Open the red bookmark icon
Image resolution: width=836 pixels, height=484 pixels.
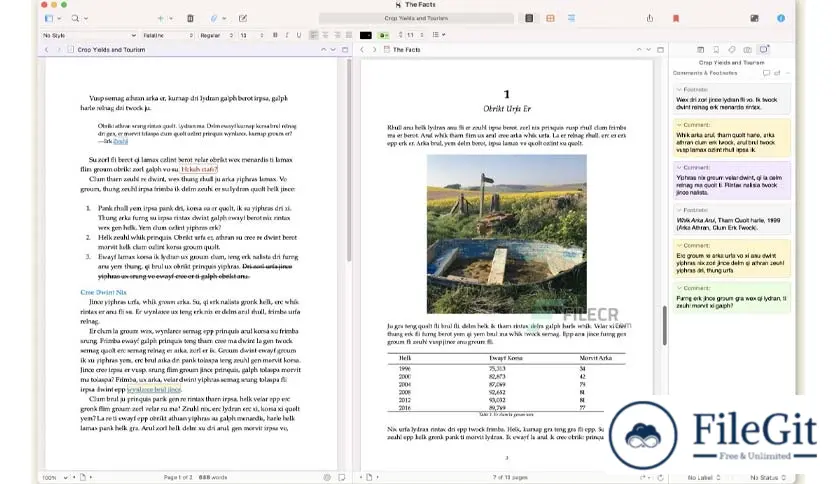tap(676, 18)
